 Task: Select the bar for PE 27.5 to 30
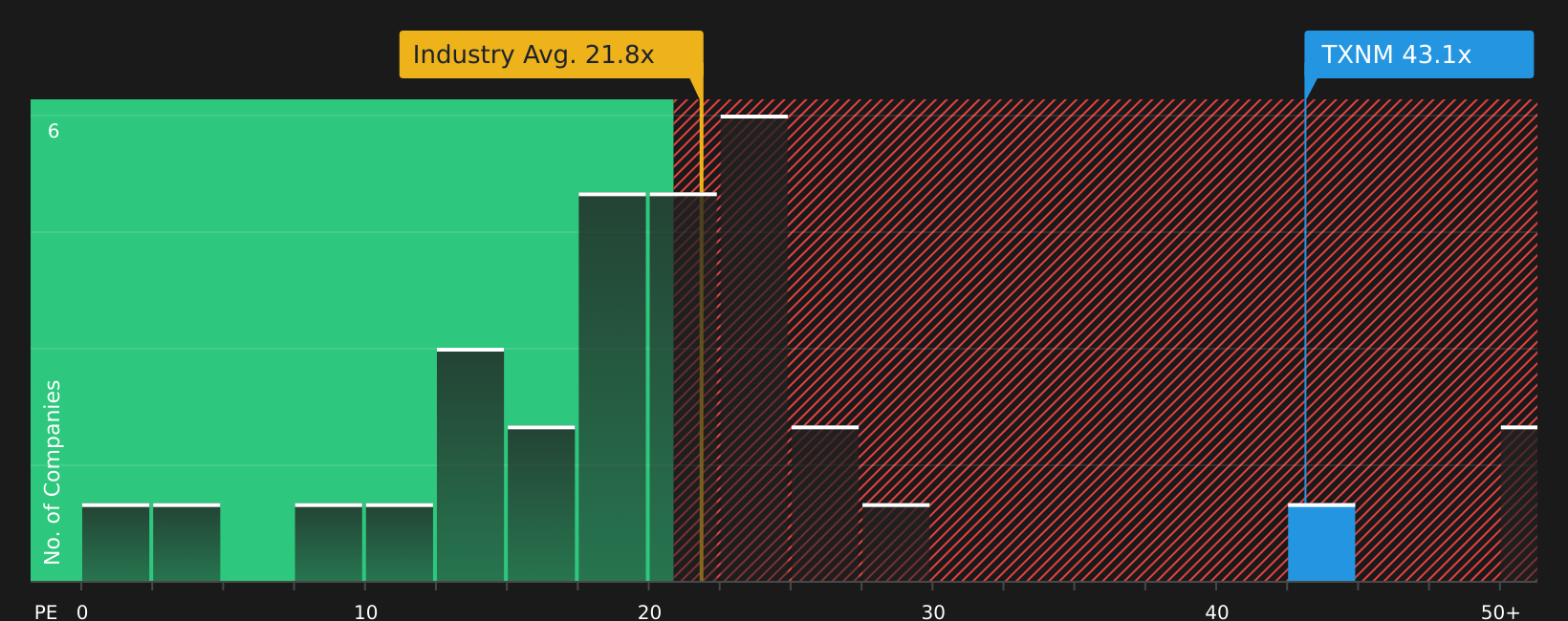[x=896, y=543]
